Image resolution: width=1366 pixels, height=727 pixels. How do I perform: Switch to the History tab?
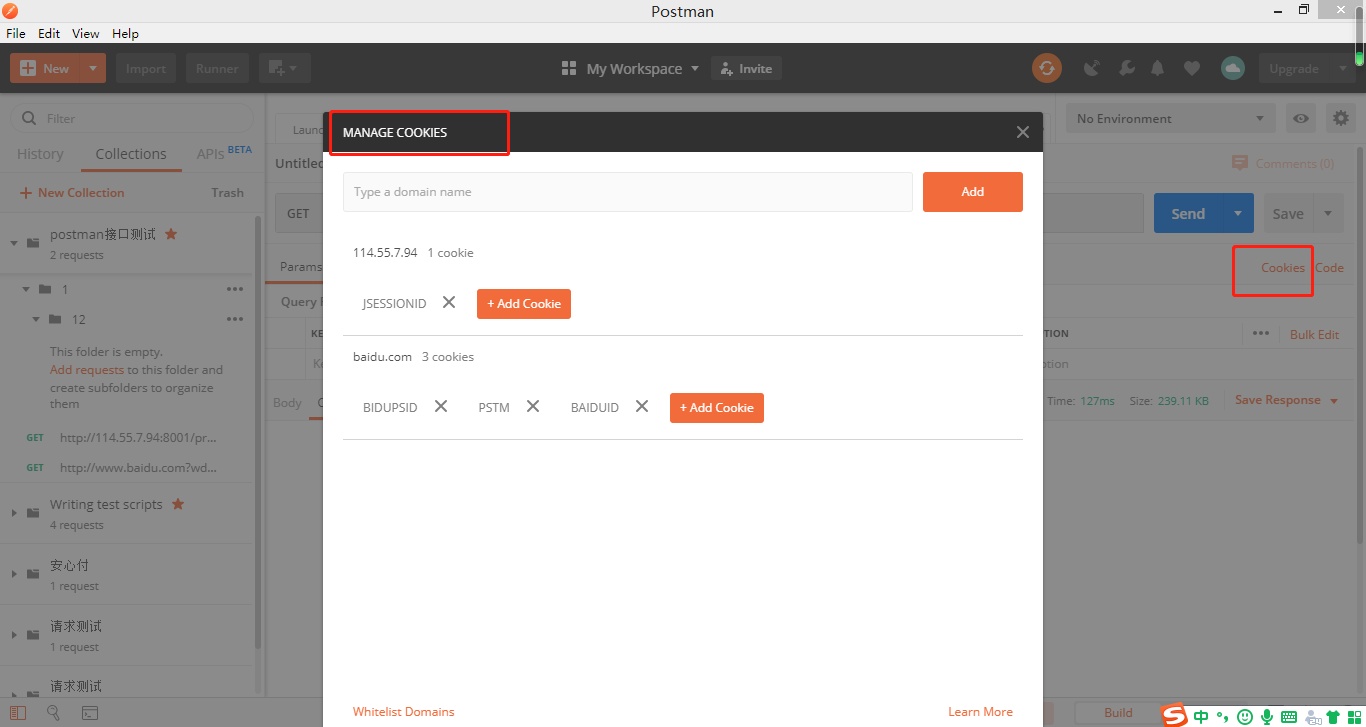pyautogui.click(x=40, y=154)
